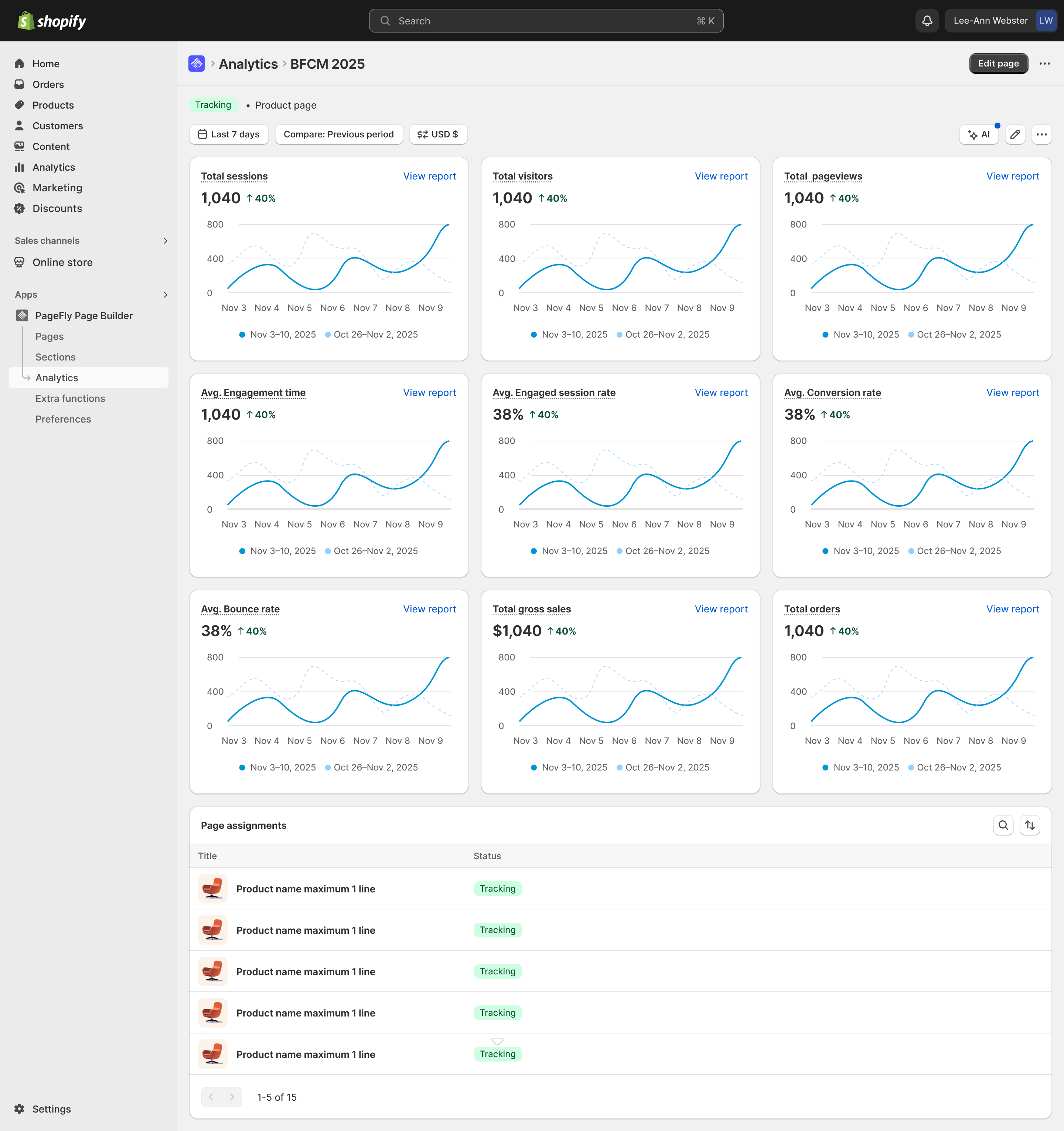Open the AI assistant panel

click(x=979, y=134)
